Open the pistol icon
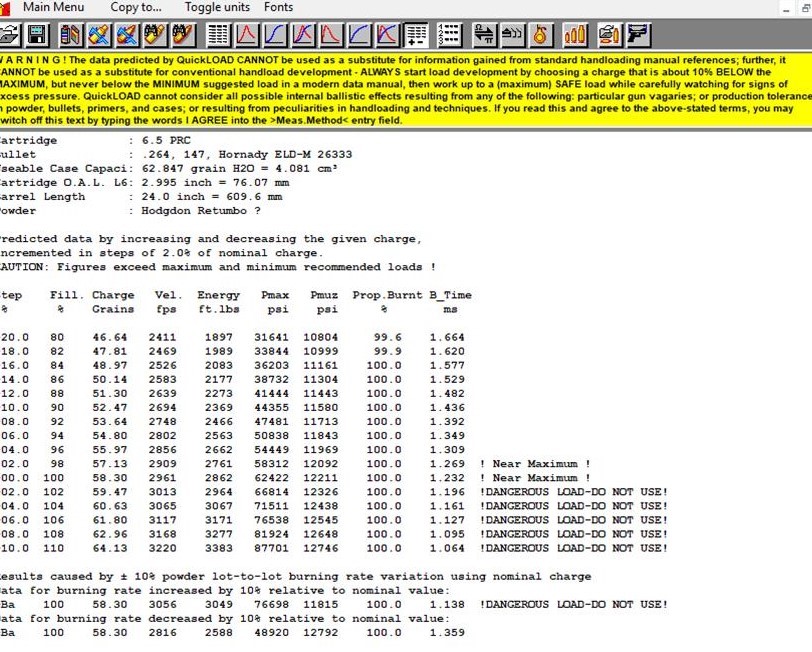The image size is (812, 652). [637, 35]
